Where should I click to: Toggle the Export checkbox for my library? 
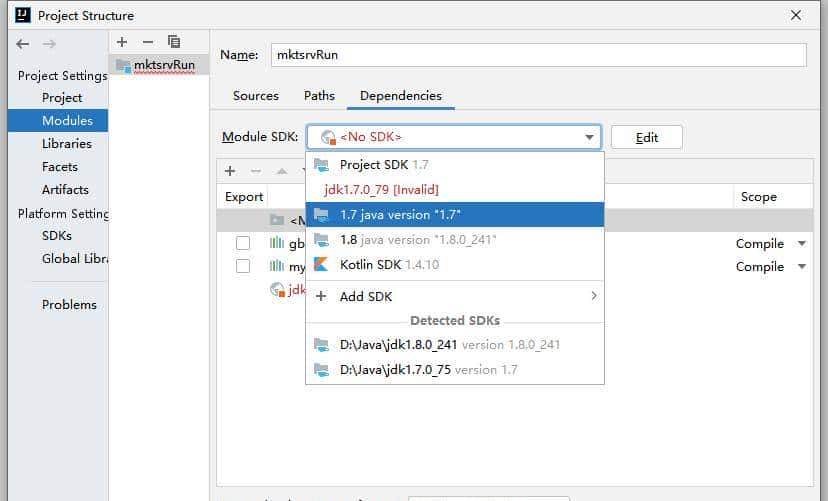click(243, 266)
